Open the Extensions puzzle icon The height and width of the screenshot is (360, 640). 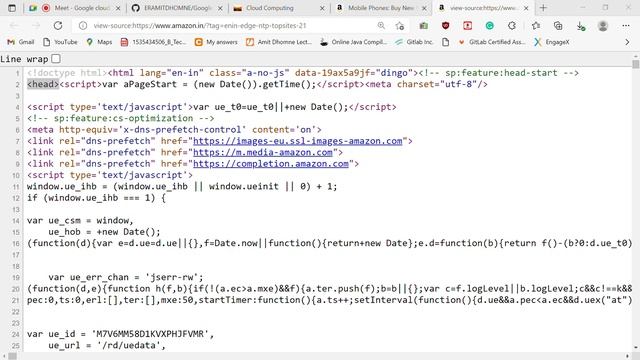click(511, 25)
